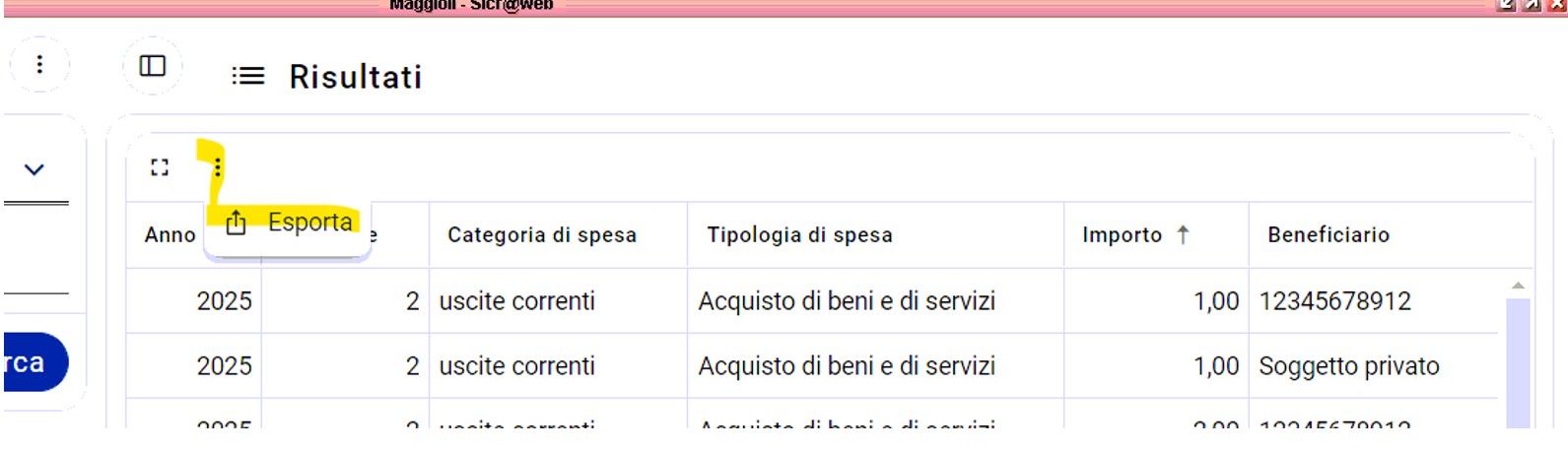Click the export share icon in menu
Screen dimensions: 1568x450
coord(237,223)
